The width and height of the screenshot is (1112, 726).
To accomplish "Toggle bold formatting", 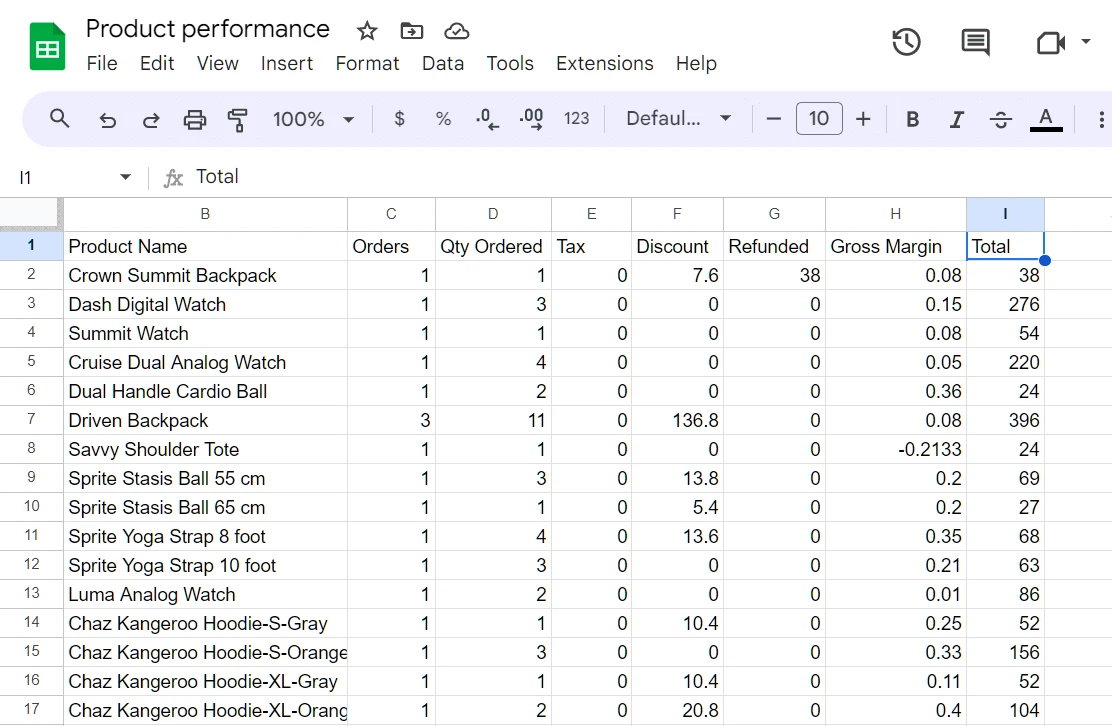I will pos(912,118).
